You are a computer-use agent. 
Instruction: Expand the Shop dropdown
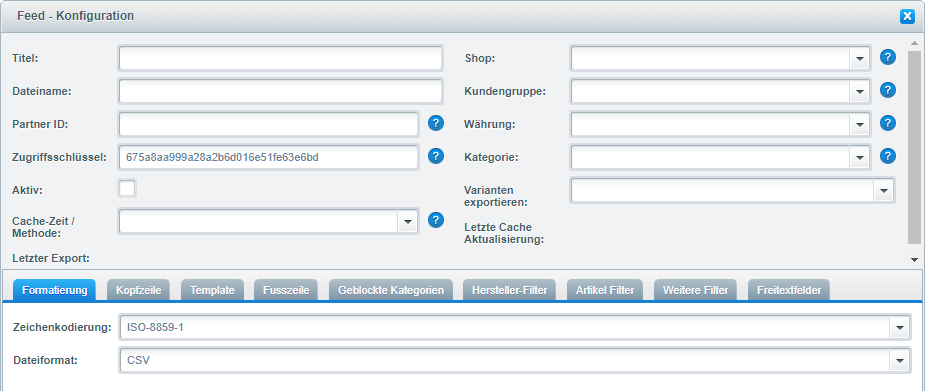coord(860,58)
